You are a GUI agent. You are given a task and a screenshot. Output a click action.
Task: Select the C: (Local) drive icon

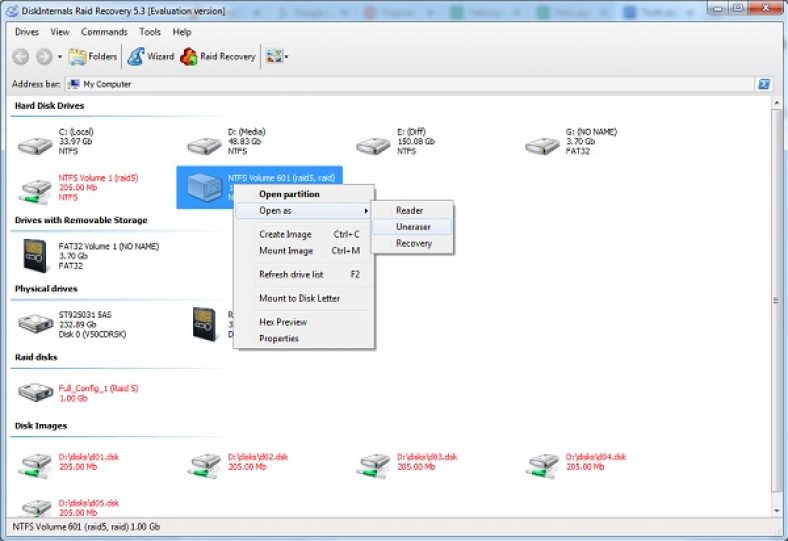point(35,145)
